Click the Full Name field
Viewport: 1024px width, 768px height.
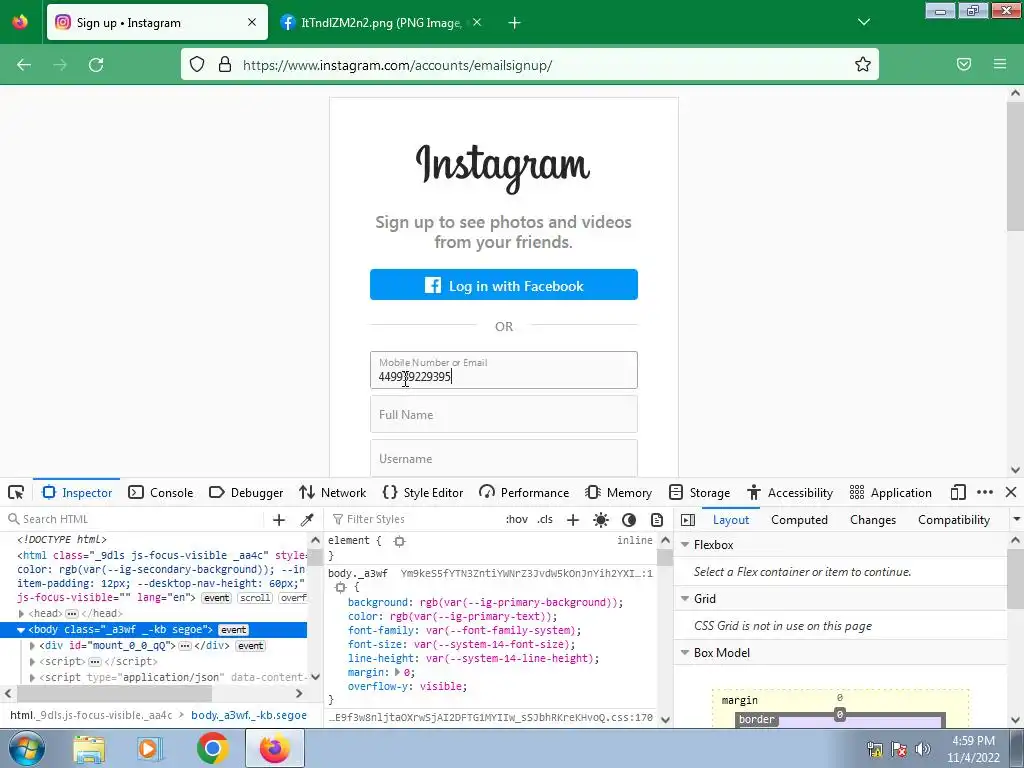[504, 414]
